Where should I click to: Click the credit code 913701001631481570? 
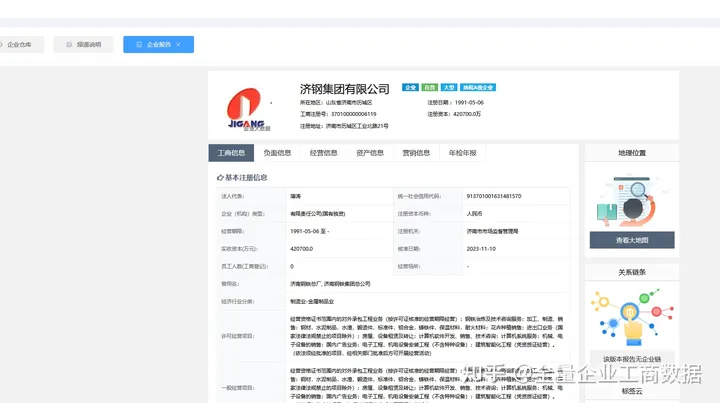tap(494, 196)
